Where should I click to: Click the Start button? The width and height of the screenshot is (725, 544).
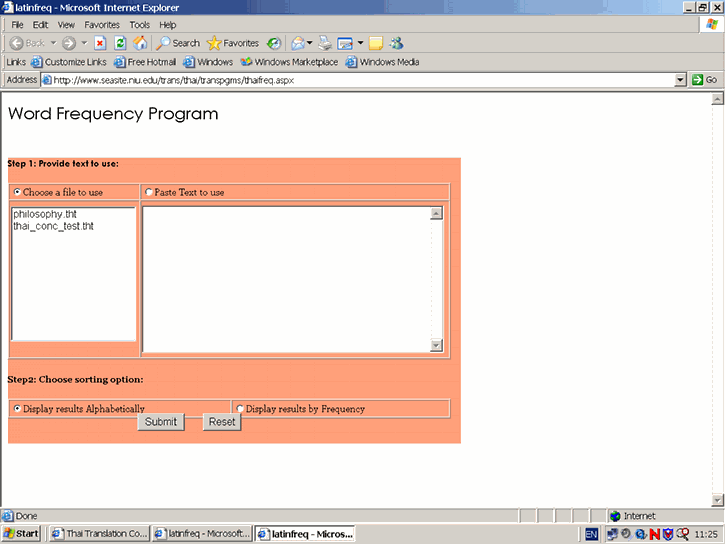click(21, 534)
